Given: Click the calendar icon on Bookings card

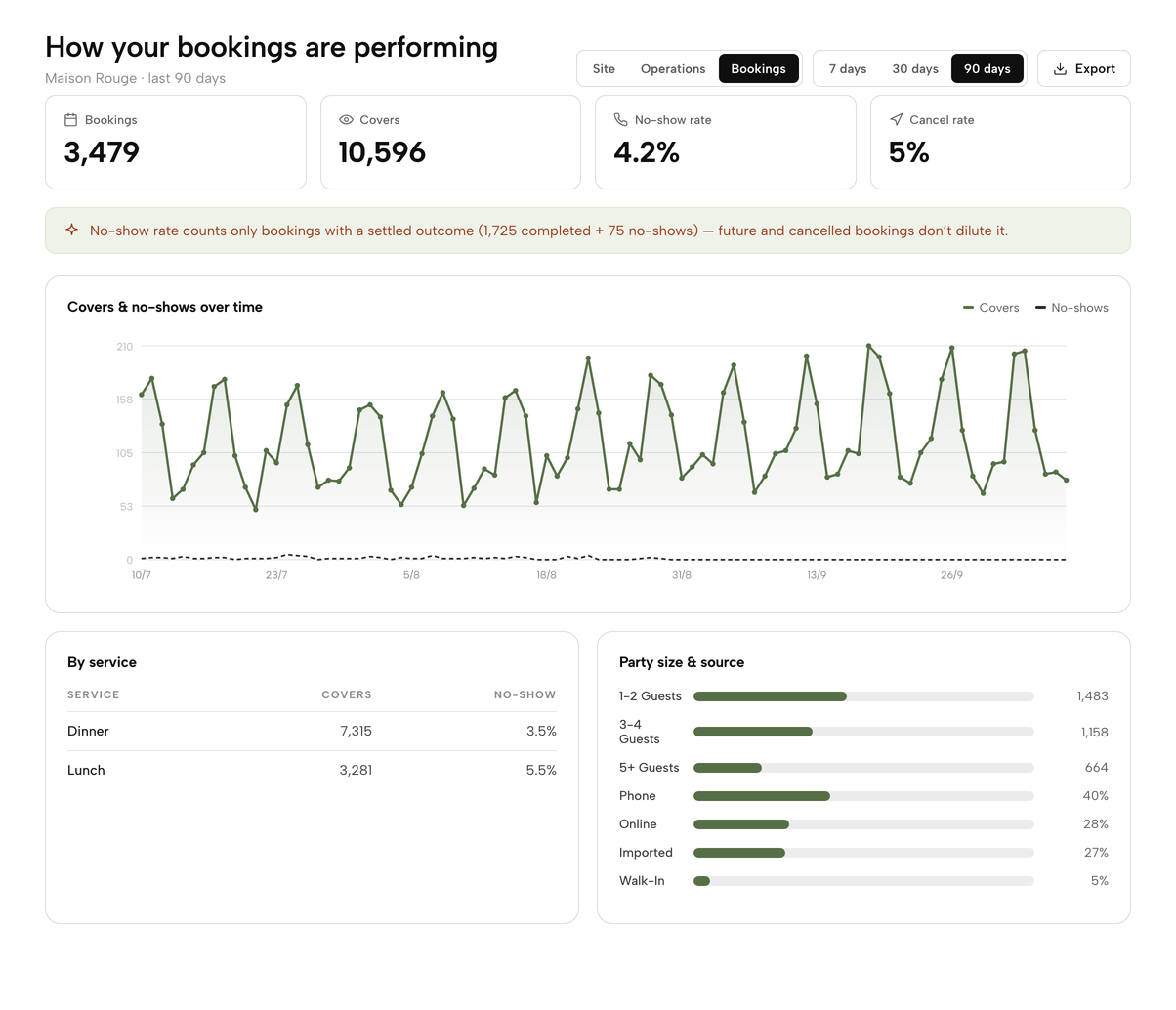Looking at the screenshot, I should coord(70,120).
